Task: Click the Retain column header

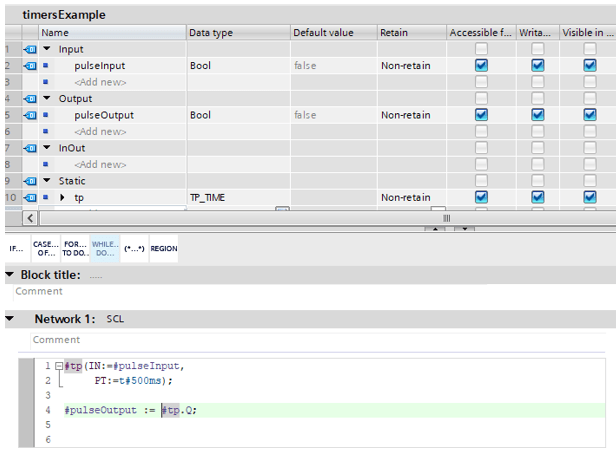Action: point(412,33)
